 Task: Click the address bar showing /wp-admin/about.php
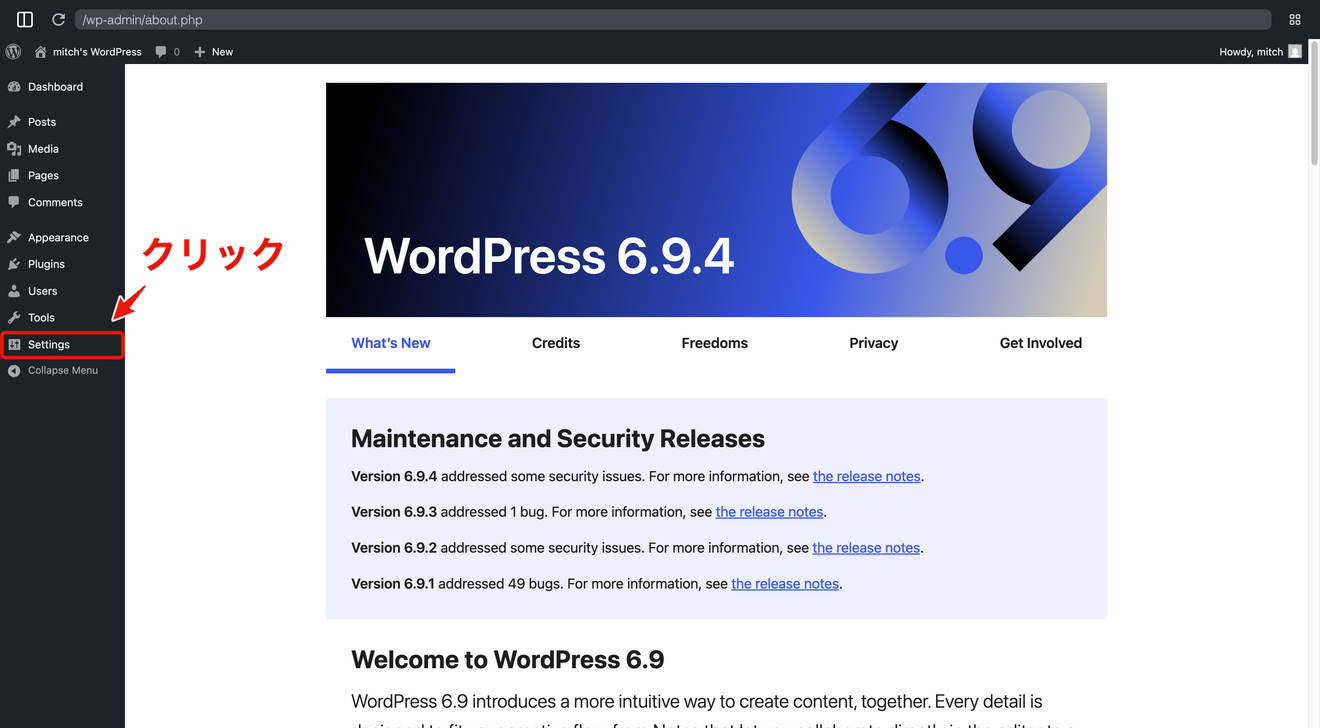click(x=673, y=19)
